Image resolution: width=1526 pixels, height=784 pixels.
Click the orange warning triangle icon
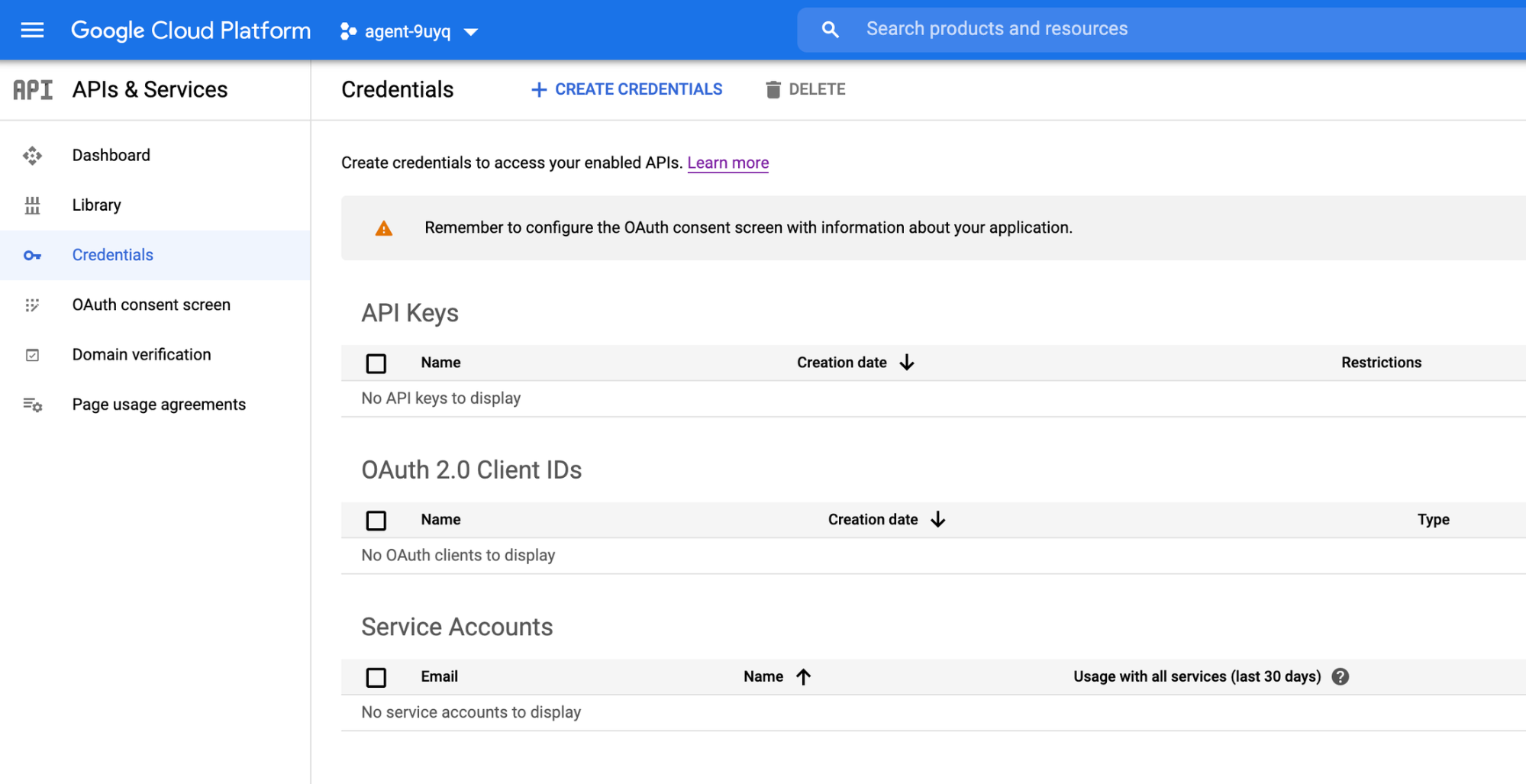[x=384, y=228]
